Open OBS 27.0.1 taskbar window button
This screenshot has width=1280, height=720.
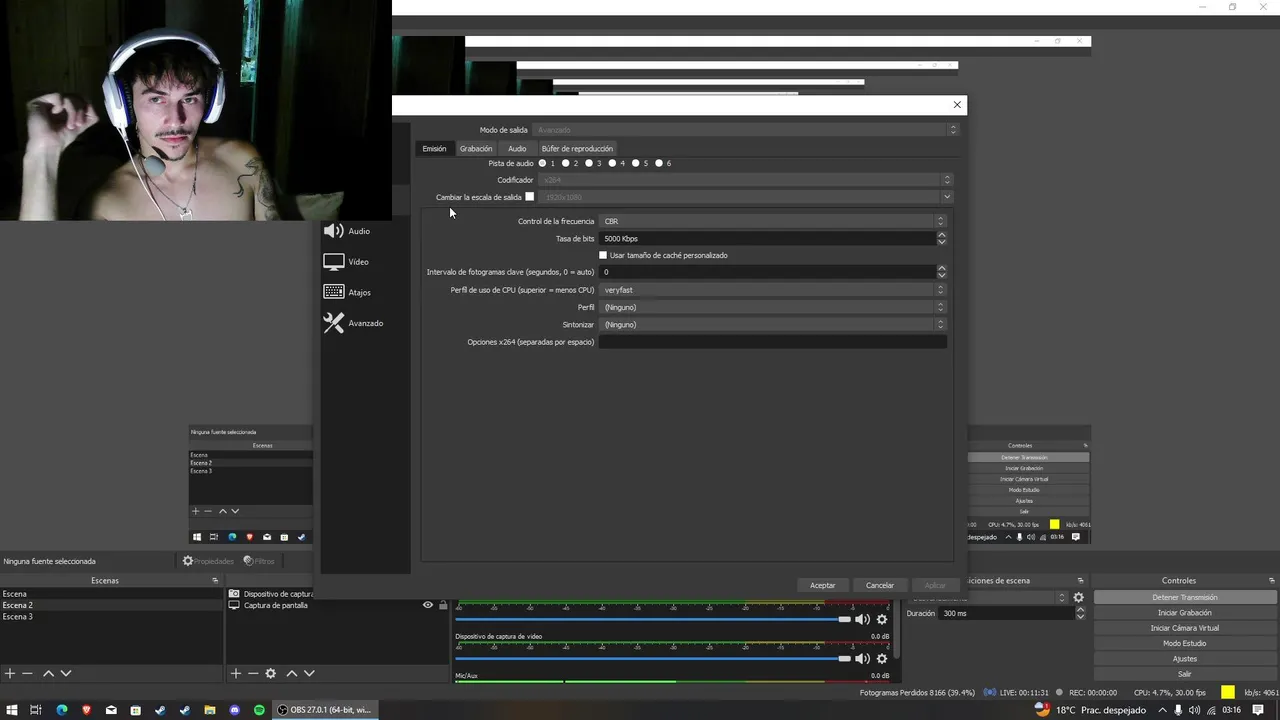pos(325,710)
